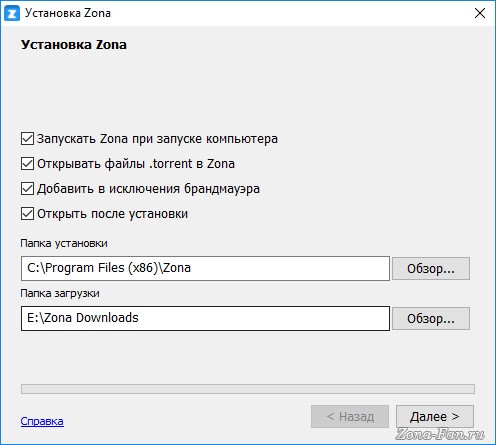Open Обзор for the download folder
Image resolution: width=496 pixels, height=445 pixels.
tap(431, 318)
